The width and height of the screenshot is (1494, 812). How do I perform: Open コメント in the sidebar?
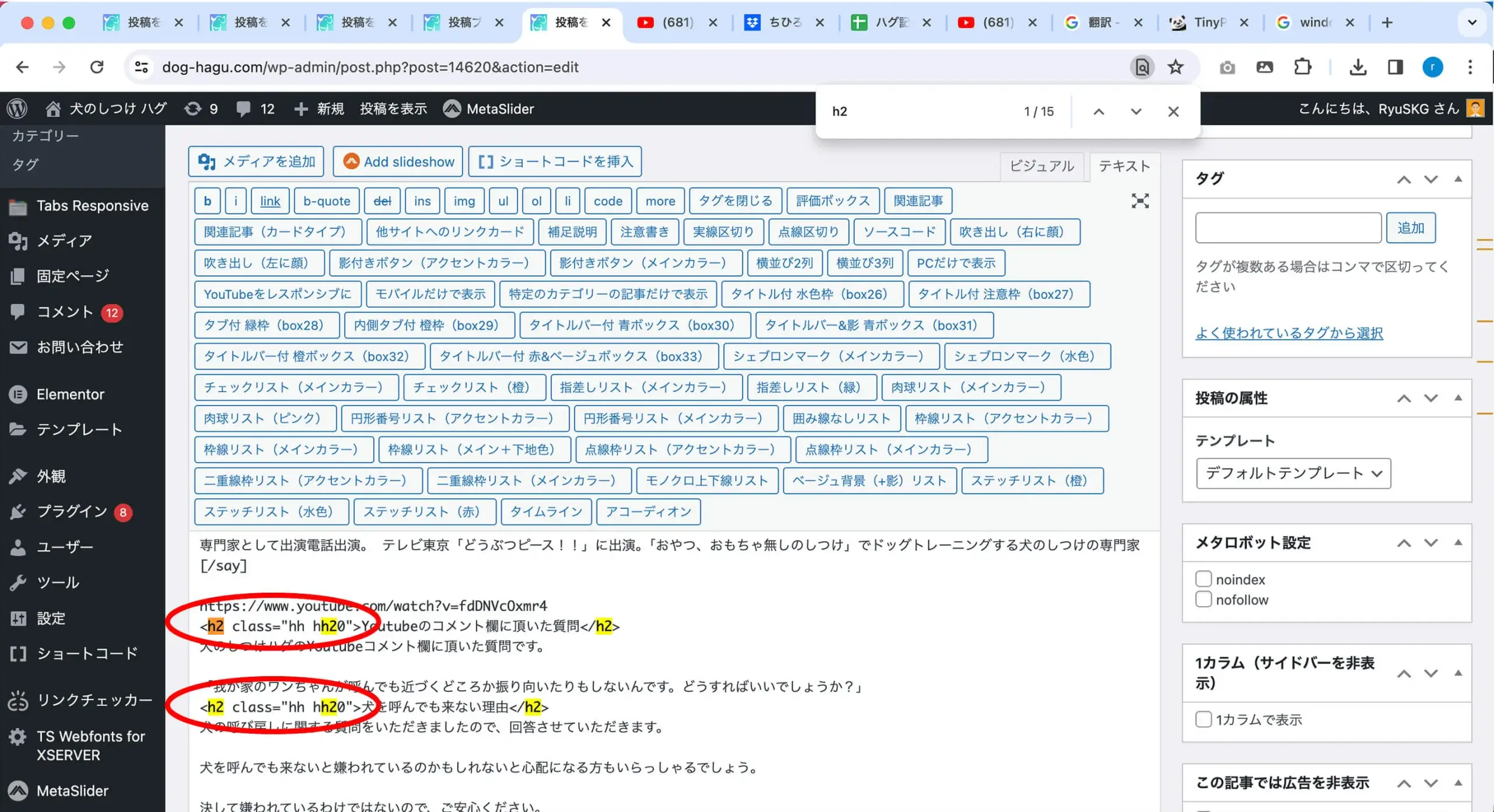[64, 311]
